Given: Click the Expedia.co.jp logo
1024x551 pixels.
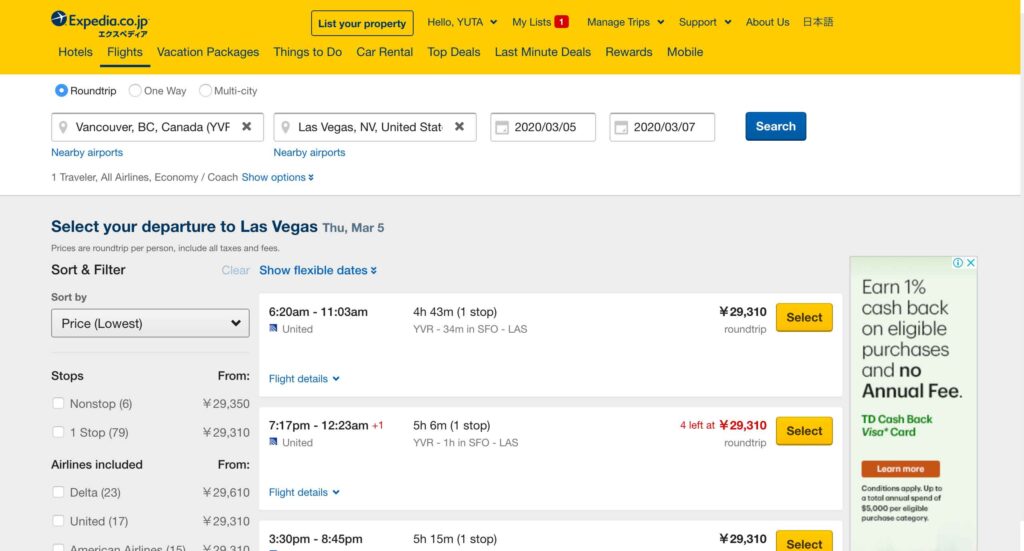Looking at the screenshot, I should click(x=100, y=22).
